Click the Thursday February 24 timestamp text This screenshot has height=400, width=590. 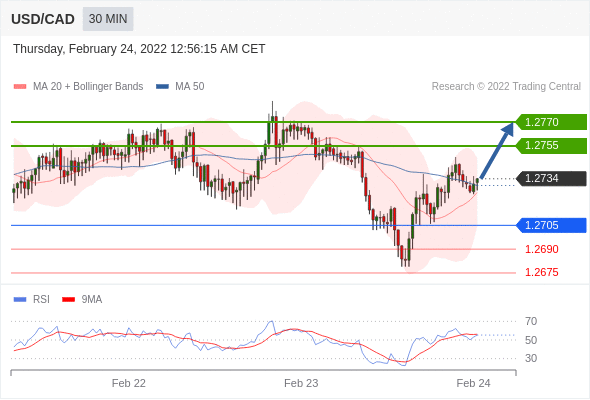tap(139, 49)
